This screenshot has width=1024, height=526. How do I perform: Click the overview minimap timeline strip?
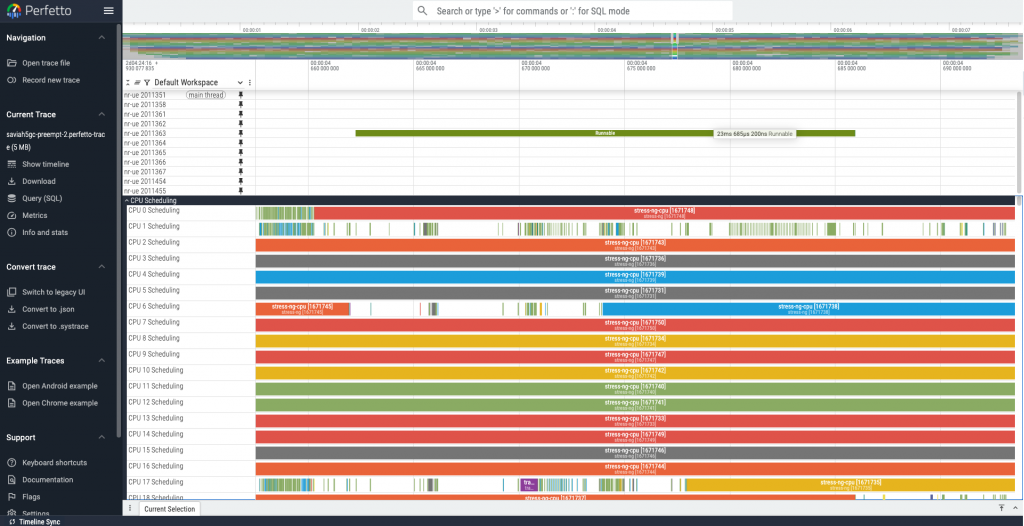pyautogui.click(x=573, y=46)
